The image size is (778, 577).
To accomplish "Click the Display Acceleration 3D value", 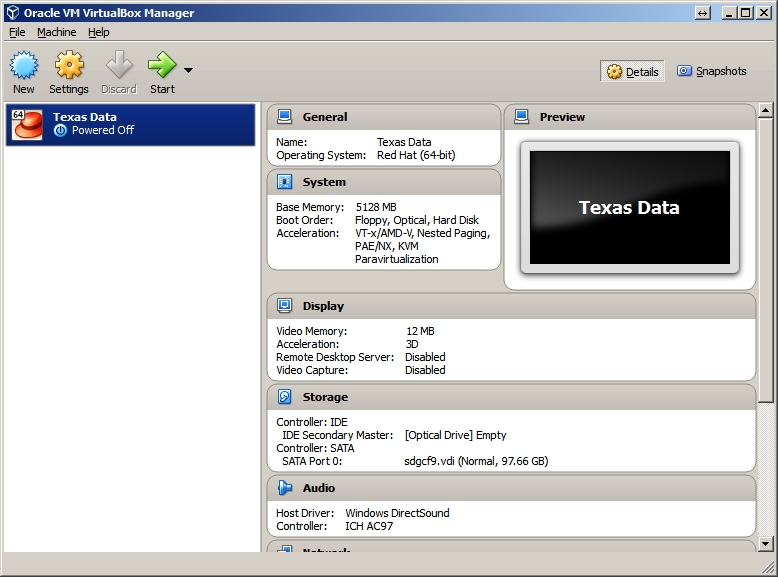I will [412, 344].
